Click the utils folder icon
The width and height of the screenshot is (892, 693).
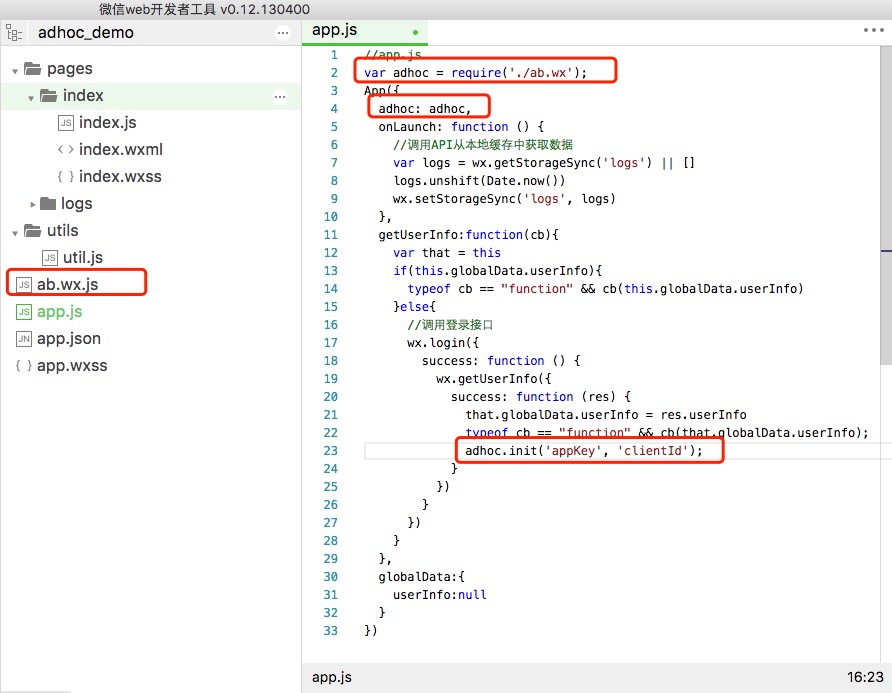[x=32, y=230]
